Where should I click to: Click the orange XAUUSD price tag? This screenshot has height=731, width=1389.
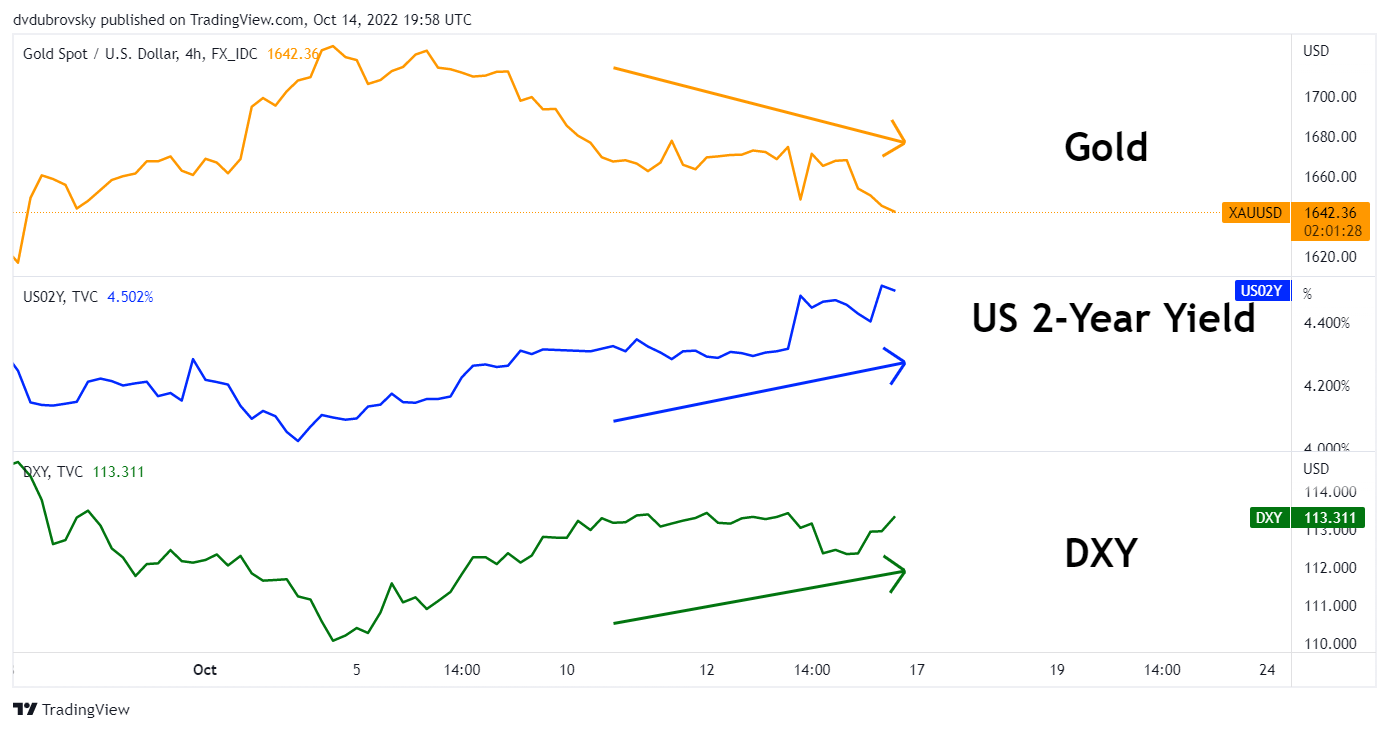tap(1253, 212)
